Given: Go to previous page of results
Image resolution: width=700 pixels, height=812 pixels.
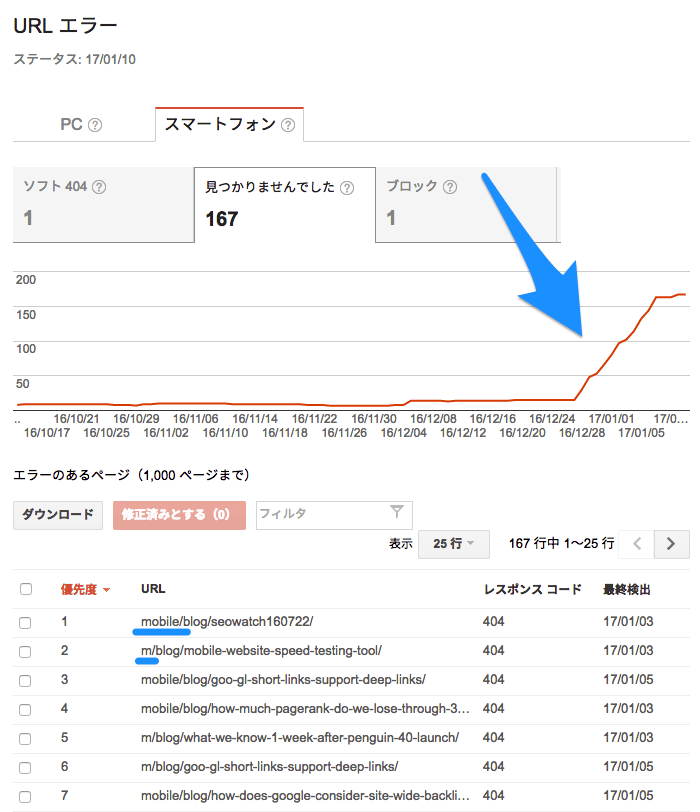Looking at the screenshot, I should coord(637,544).
